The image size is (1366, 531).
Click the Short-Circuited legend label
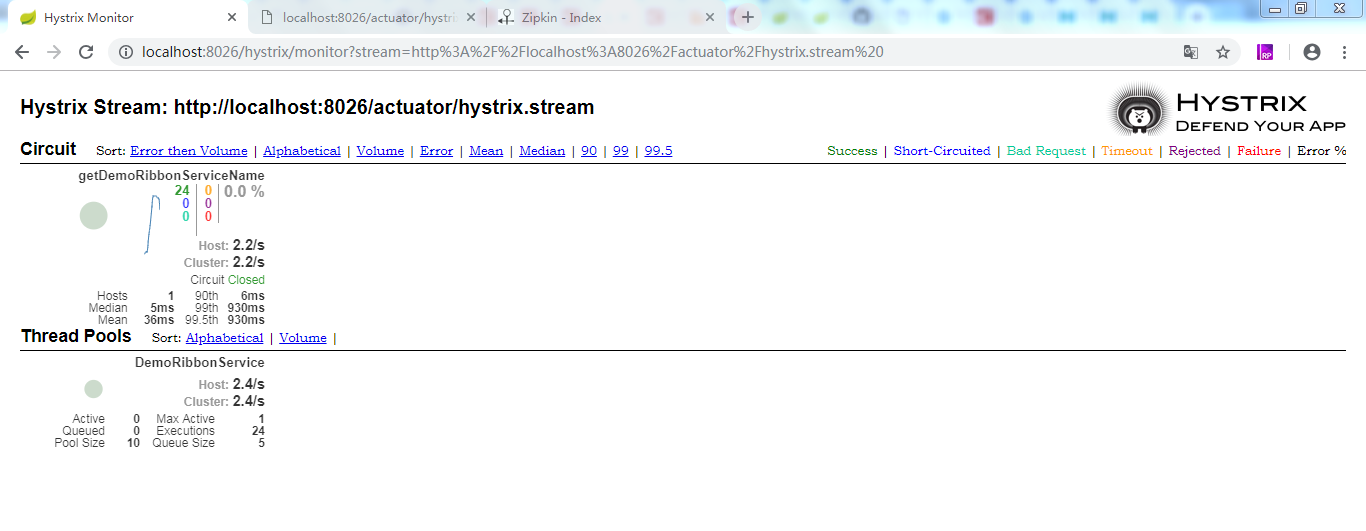(942, 151)
